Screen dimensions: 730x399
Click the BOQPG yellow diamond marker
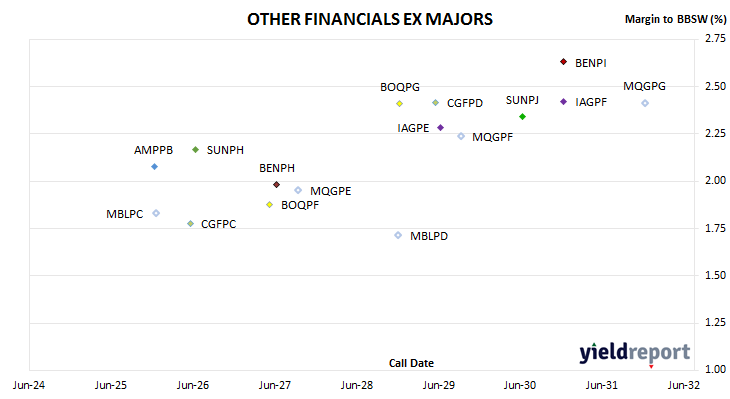pyautogui.click(x=399, y=103)
